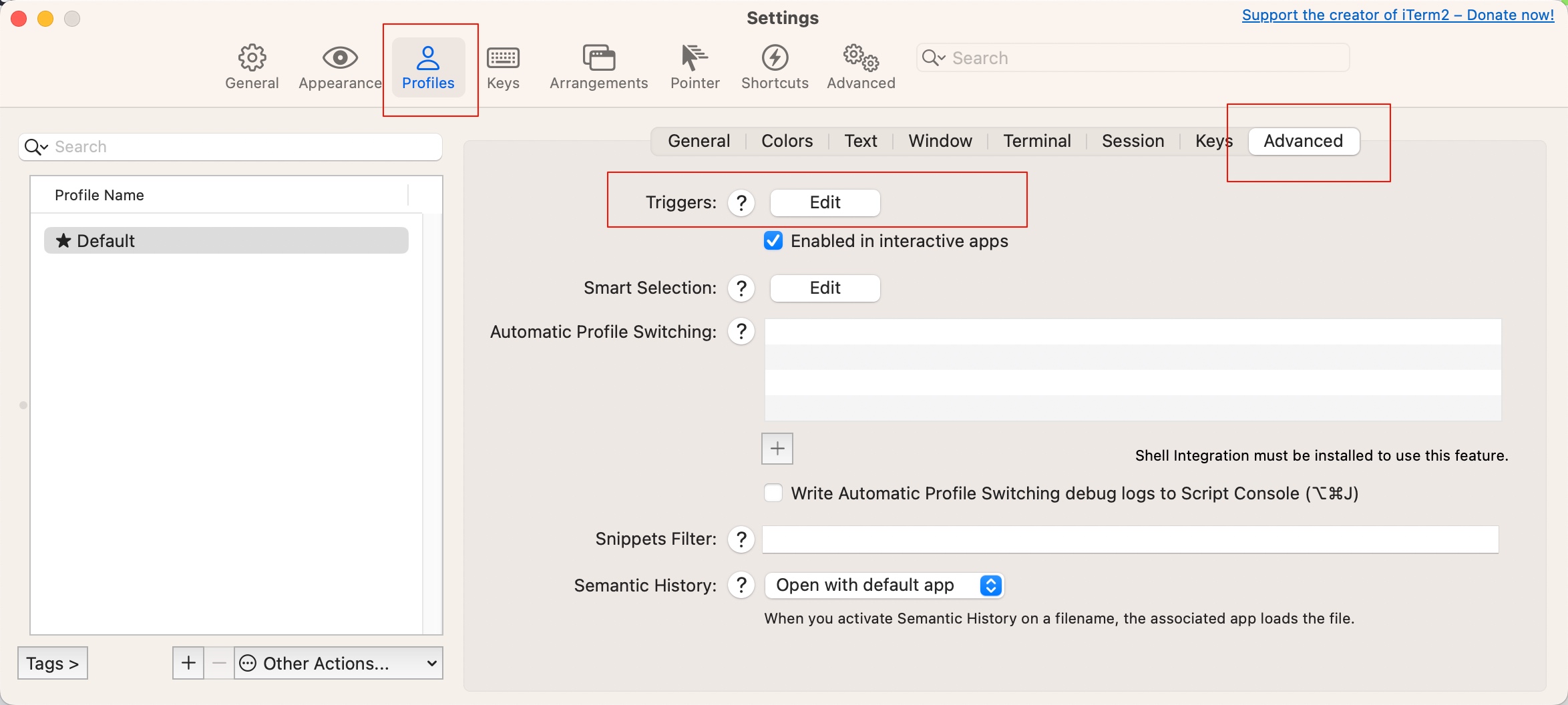Click the Triggers Edit button
1568x705 pixels.
coord(825,203)
